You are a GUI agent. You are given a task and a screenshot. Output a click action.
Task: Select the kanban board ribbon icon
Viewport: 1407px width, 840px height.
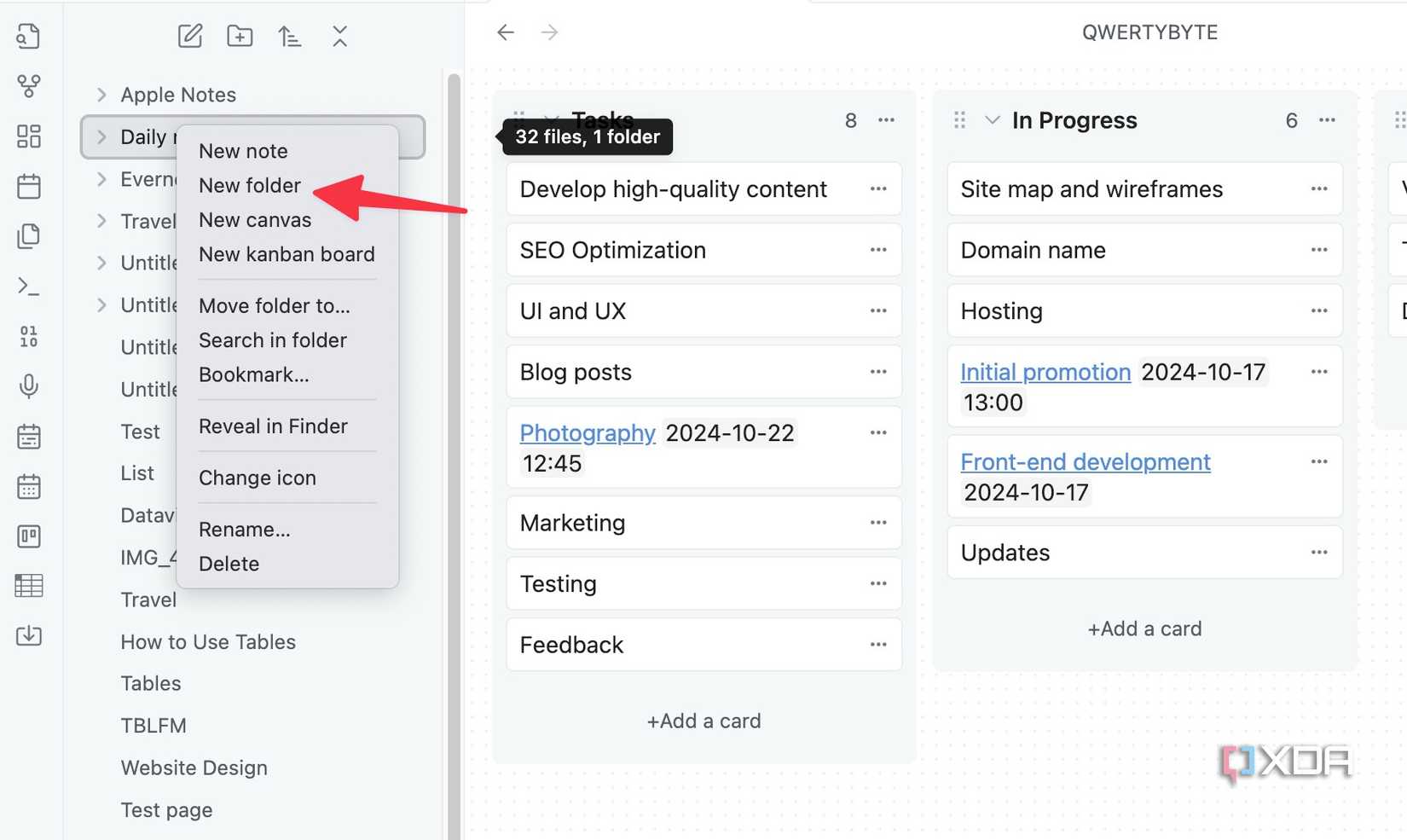tap(28, 536)
